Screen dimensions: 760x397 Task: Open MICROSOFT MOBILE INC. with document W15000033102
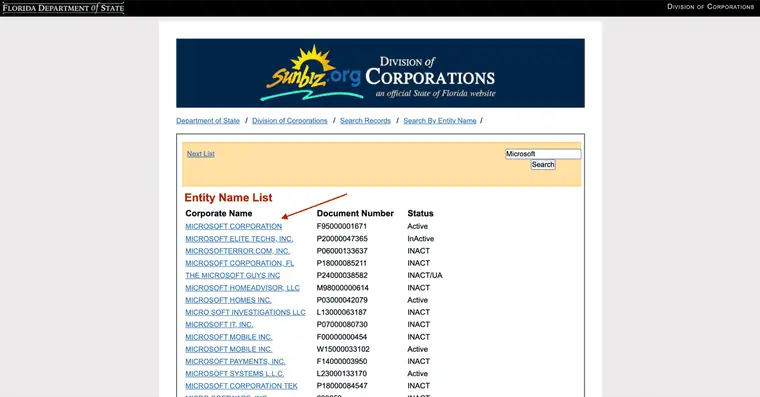229,349
